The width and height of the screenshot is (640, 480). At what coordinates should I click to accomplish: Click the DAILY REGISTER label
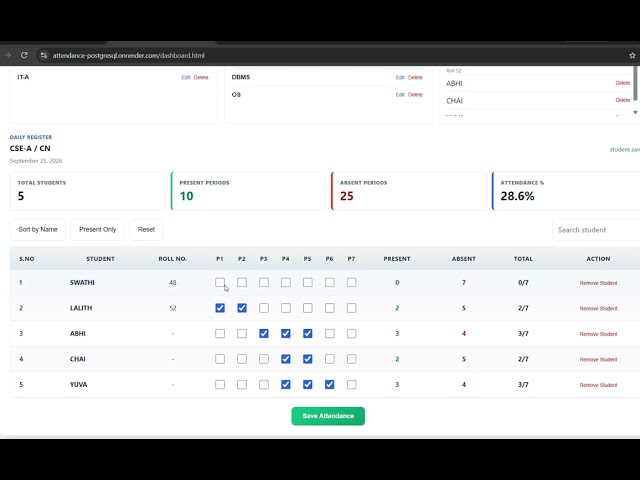click(31, 137)
